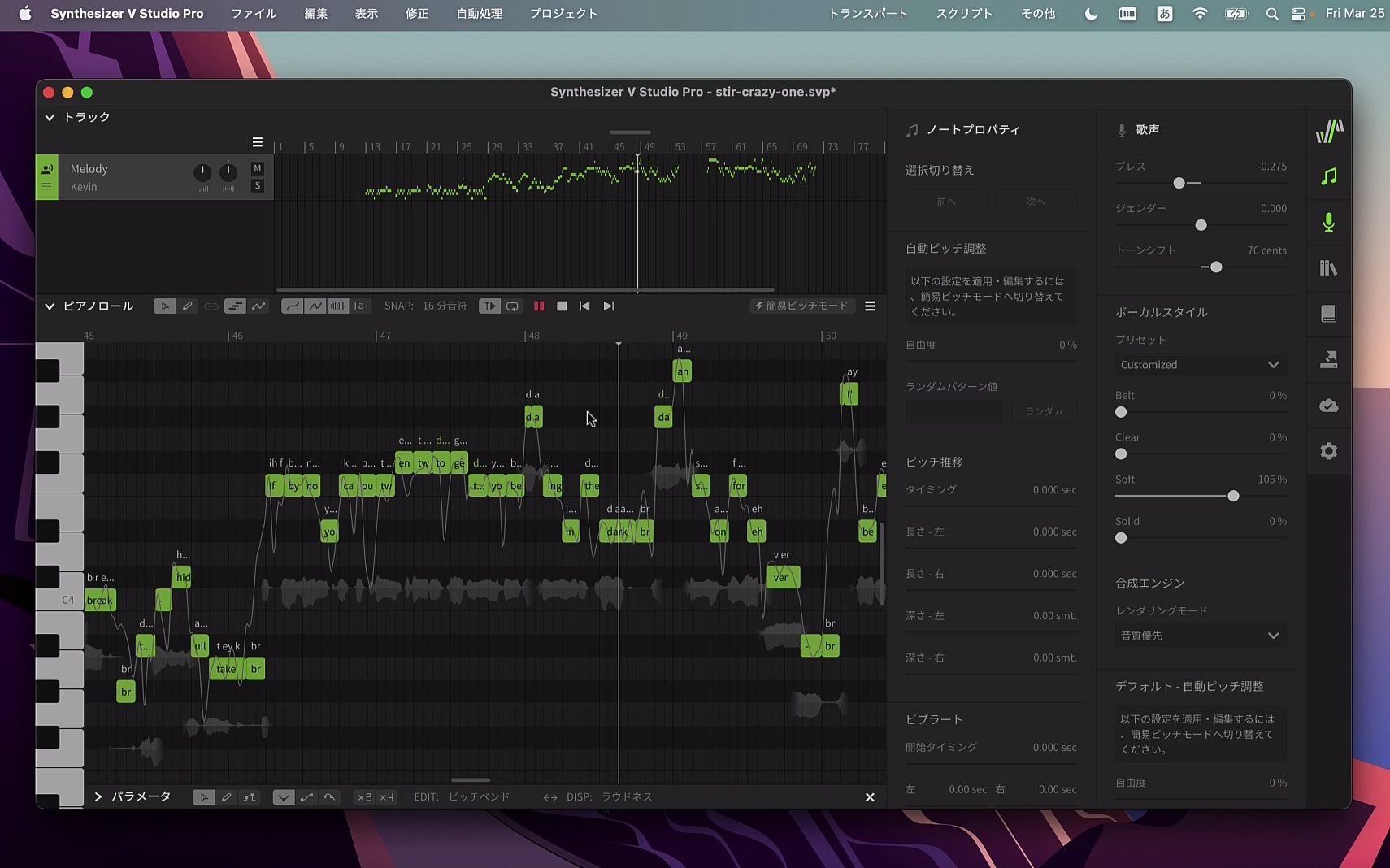Open the Note Properties panel via music note icon
The width and height of the screenshot is (1390, 868).
(1328, 176)
